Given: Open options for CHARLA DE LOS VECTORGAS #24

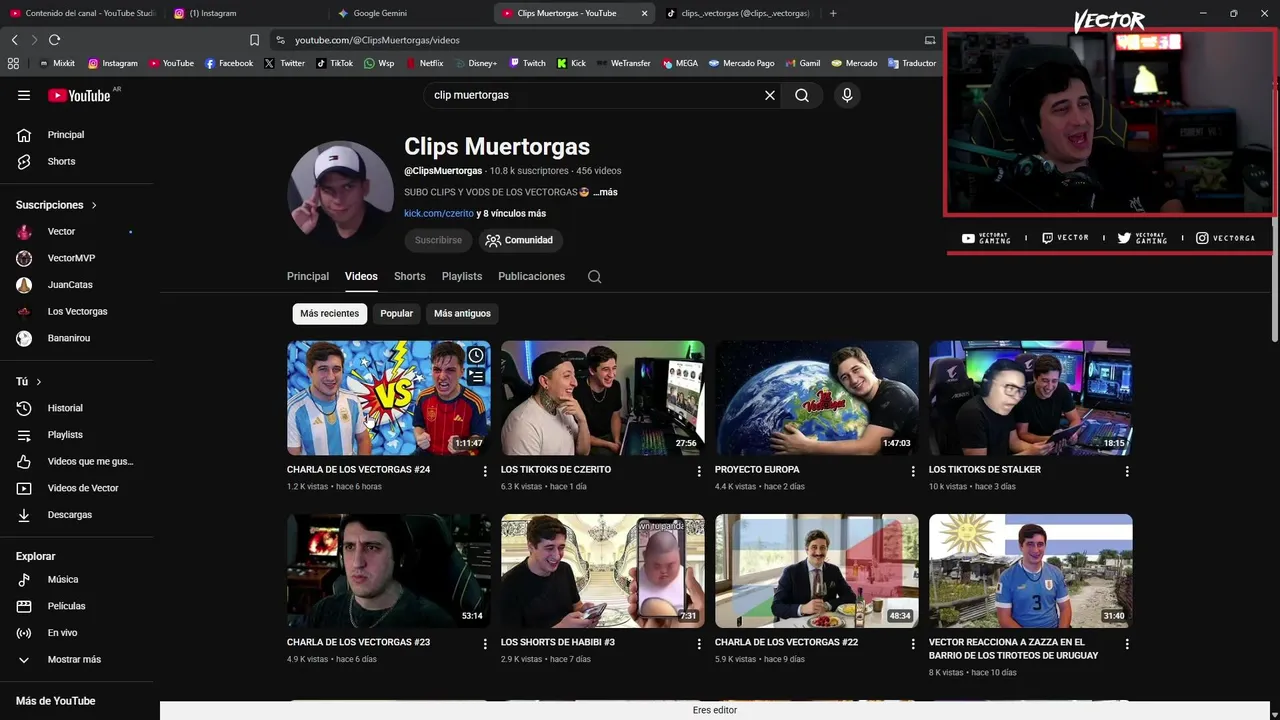Looking at the screenshot, I should coord(485,471).
